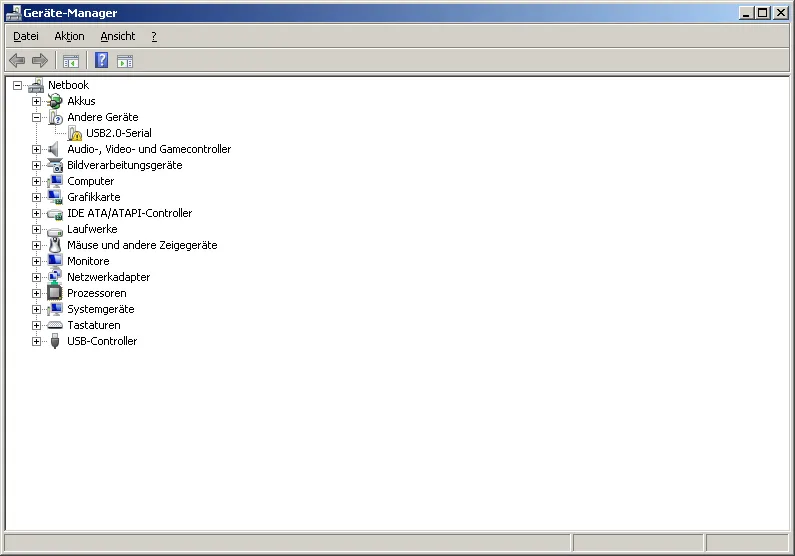This screenshot has height=556, width=795.
Task: Click the USB2.0-Serial warning device icon
Action: 75,133
